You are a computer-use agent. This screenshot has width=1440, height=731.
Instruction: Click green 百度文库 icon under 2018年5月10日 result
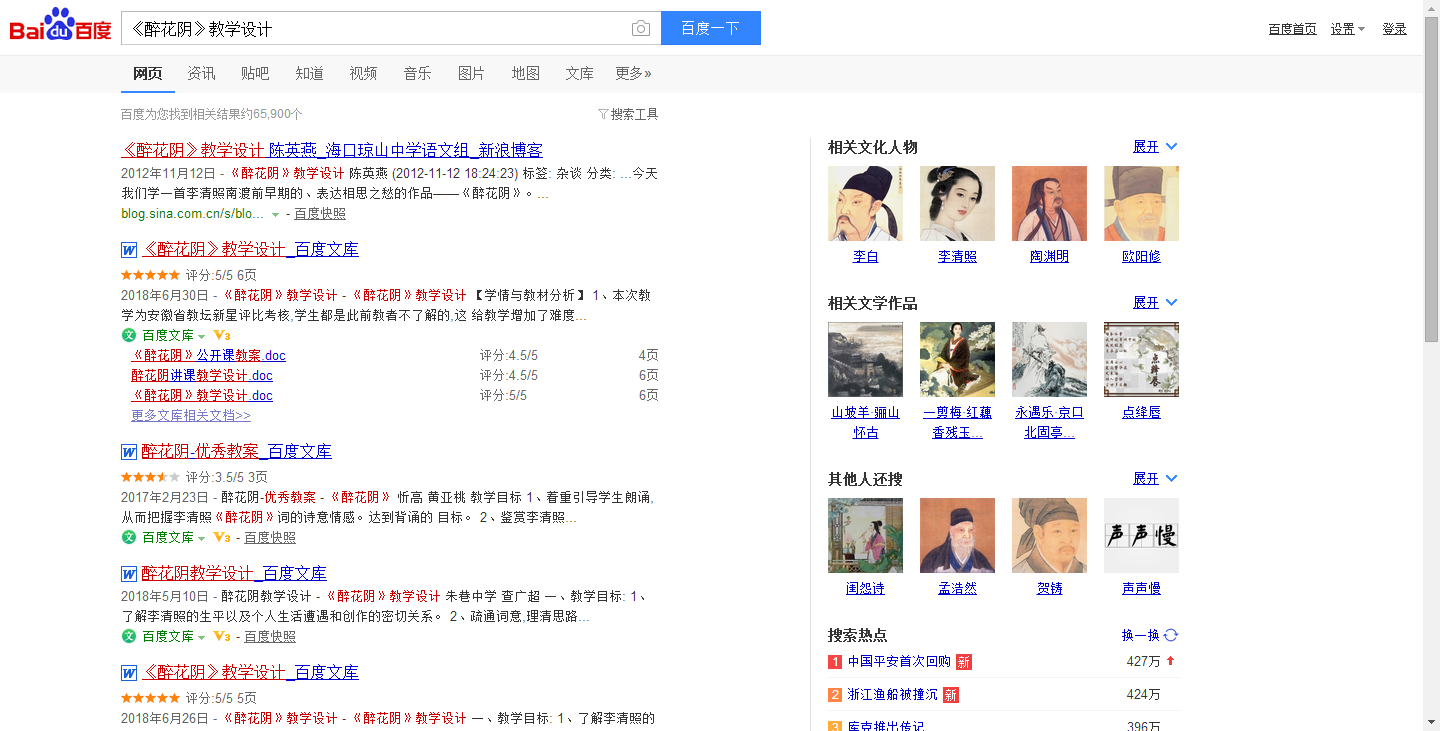click(x=129, y=636)
